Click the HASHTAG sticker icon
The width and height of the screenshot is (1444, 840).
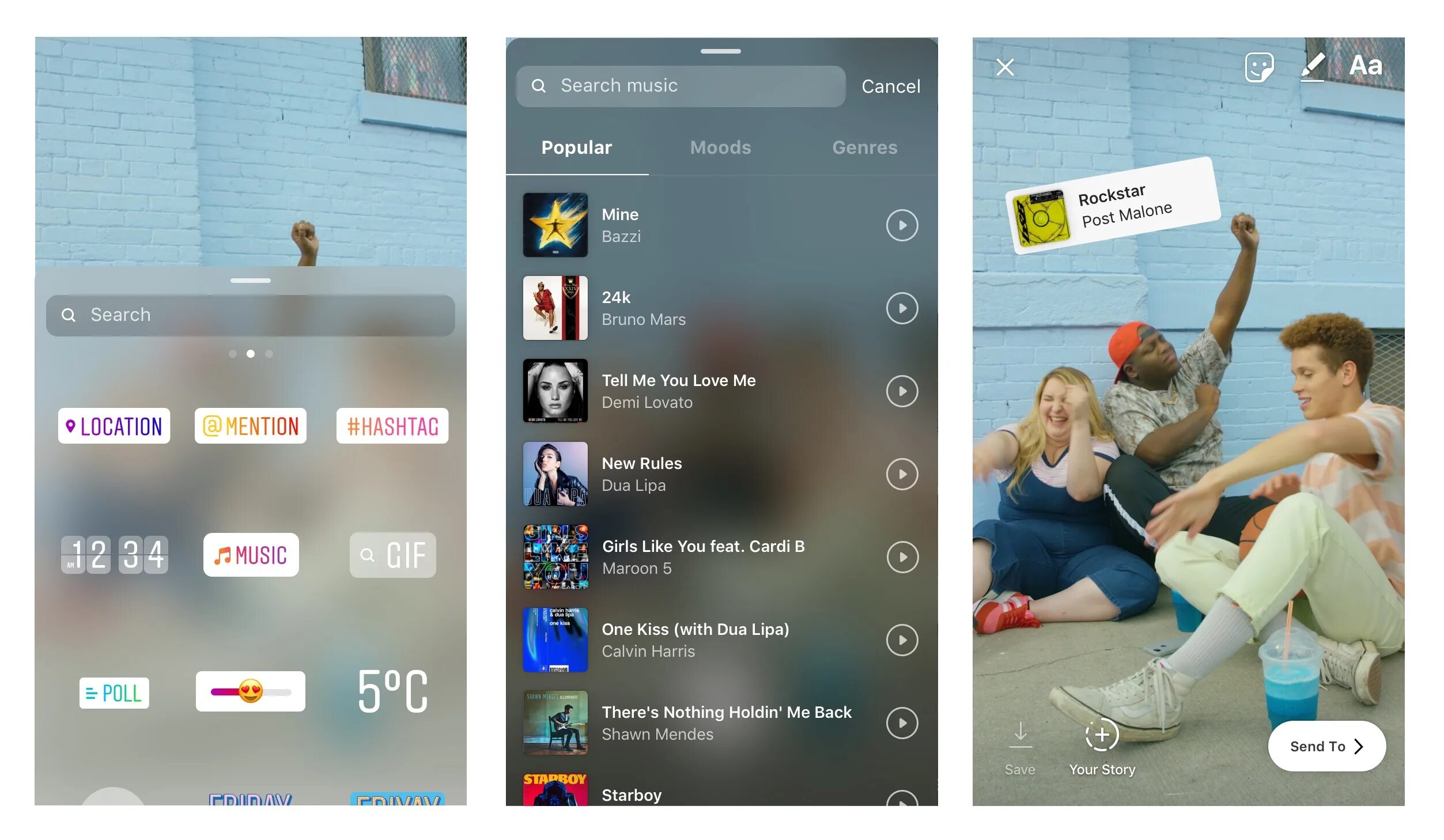tap(391, 425)
